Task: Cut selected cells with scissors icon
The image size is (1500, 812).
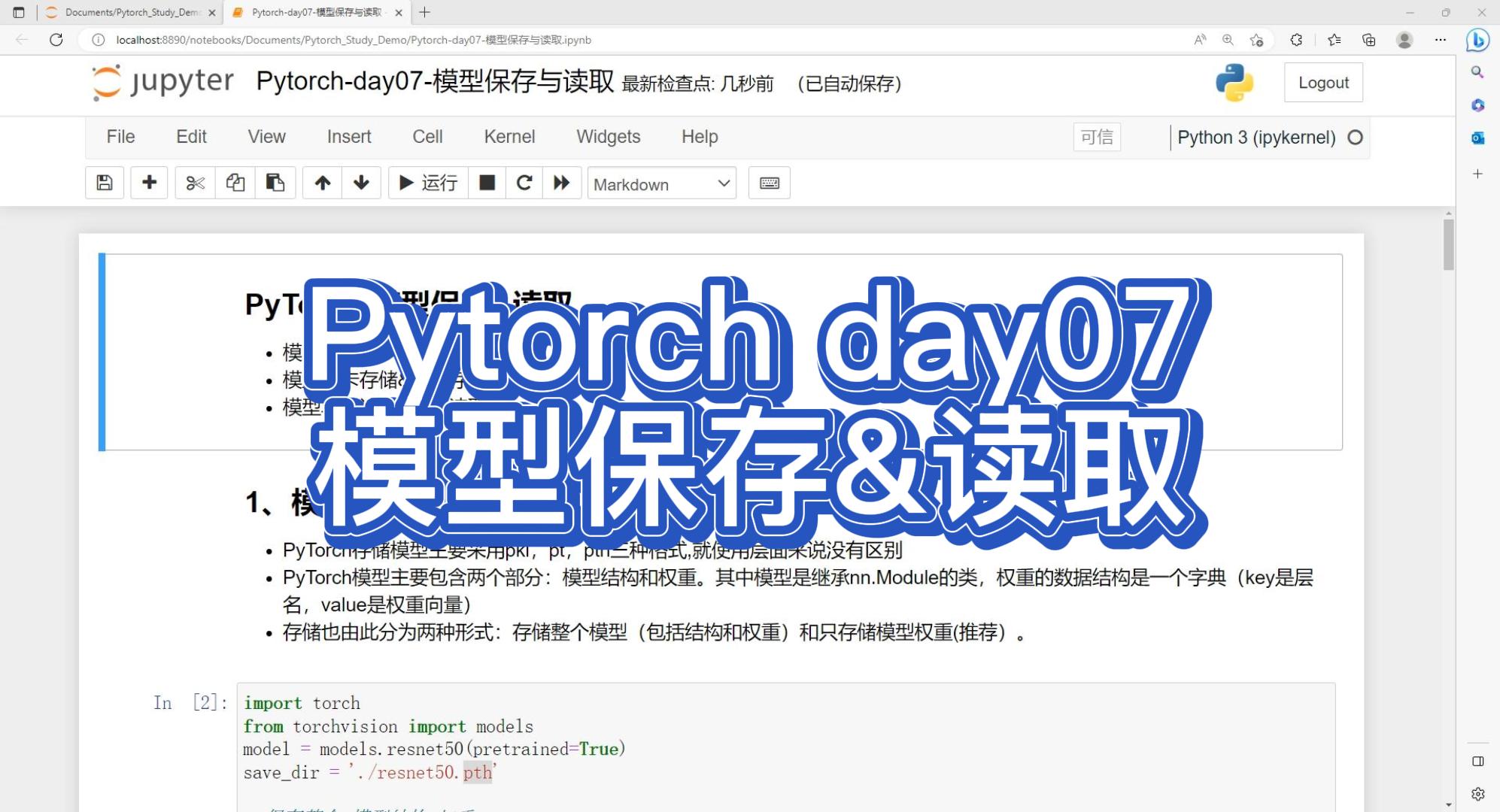Action: [195, 183]
